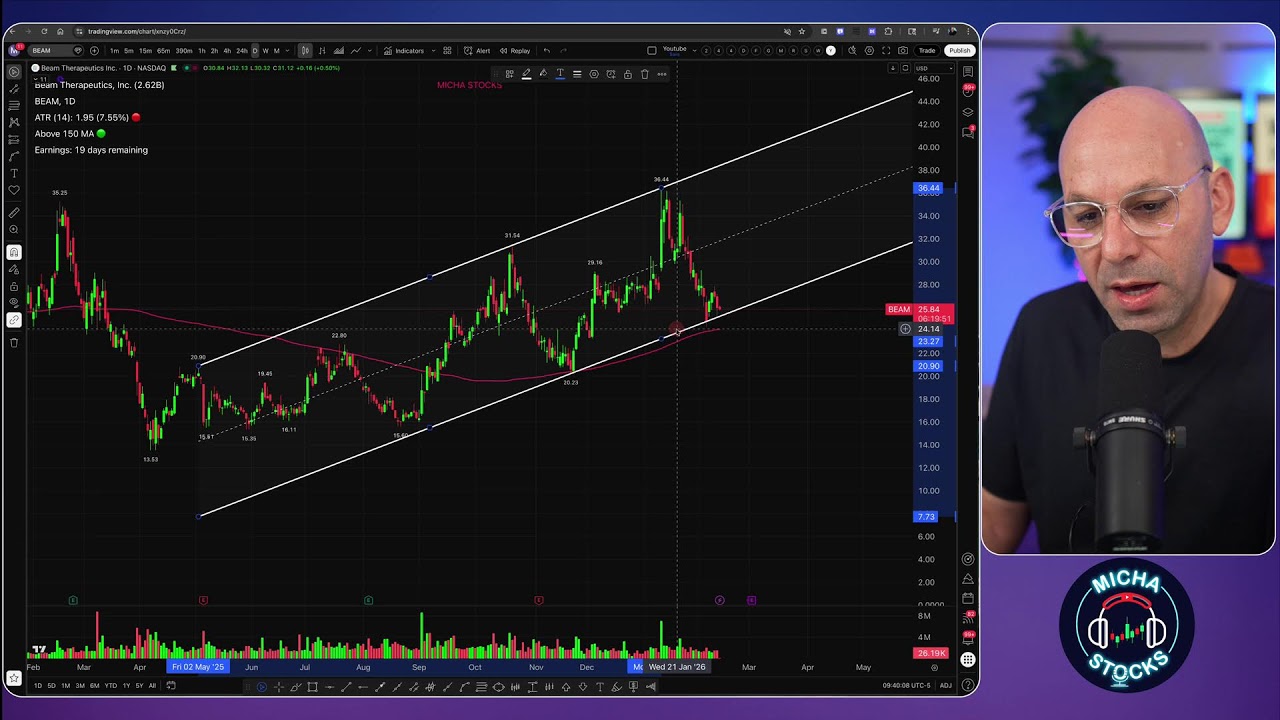This screenshot has height=720, width=1280.
Task: Select the 3M date range
Action: (80, 686)
